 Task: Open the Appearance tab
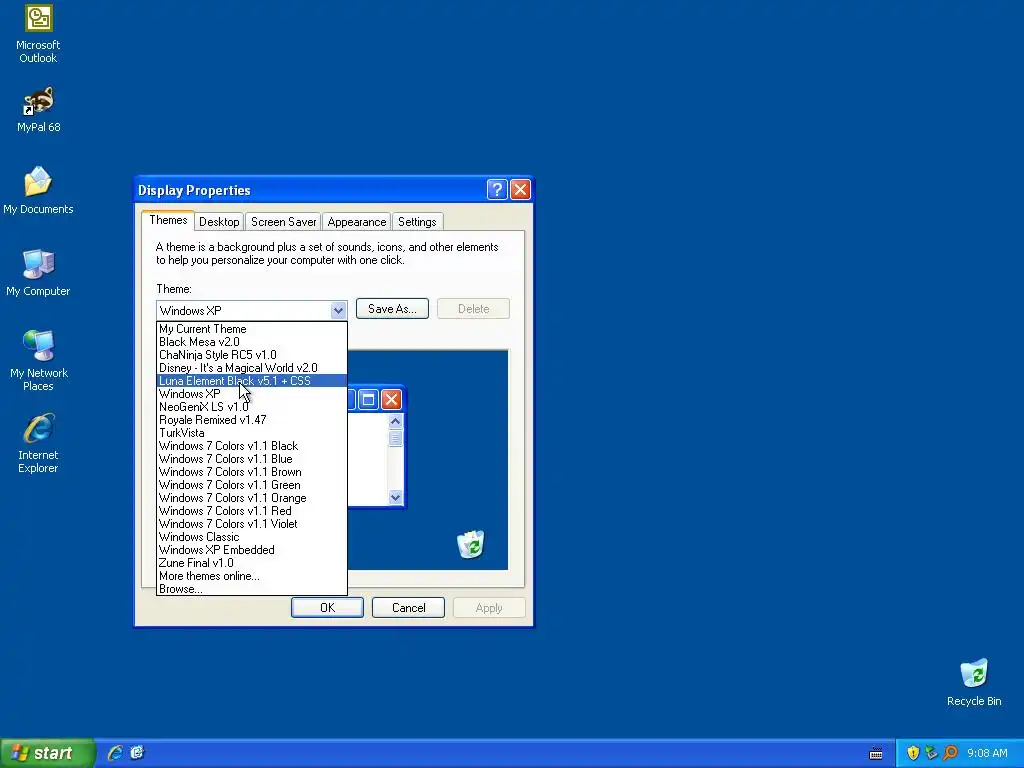357,222
